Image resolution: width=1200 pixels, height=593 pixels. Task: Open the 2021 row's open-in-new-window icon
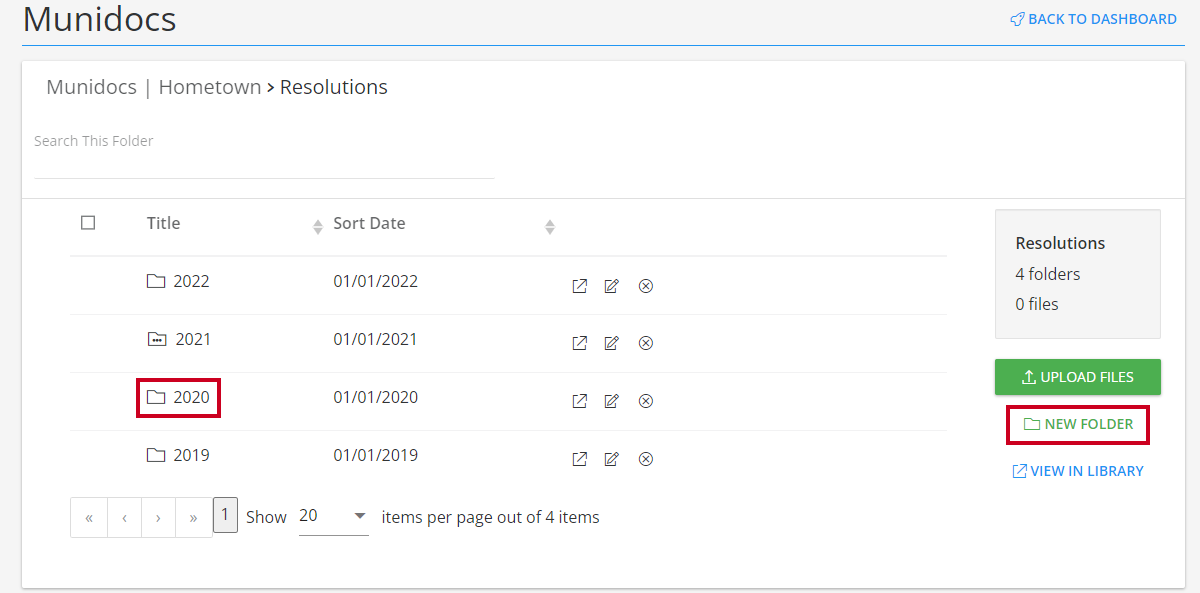point(579,343)
